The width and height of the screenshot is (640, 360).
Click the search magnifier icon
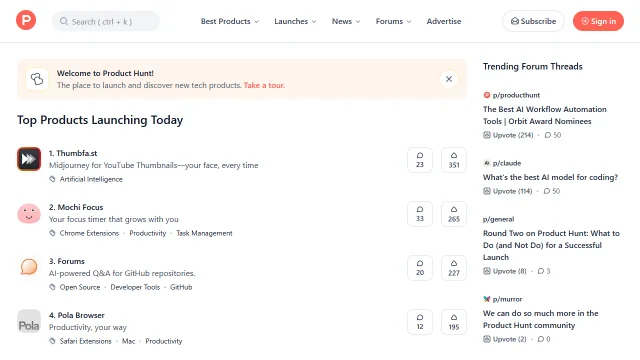pos(64,21)
